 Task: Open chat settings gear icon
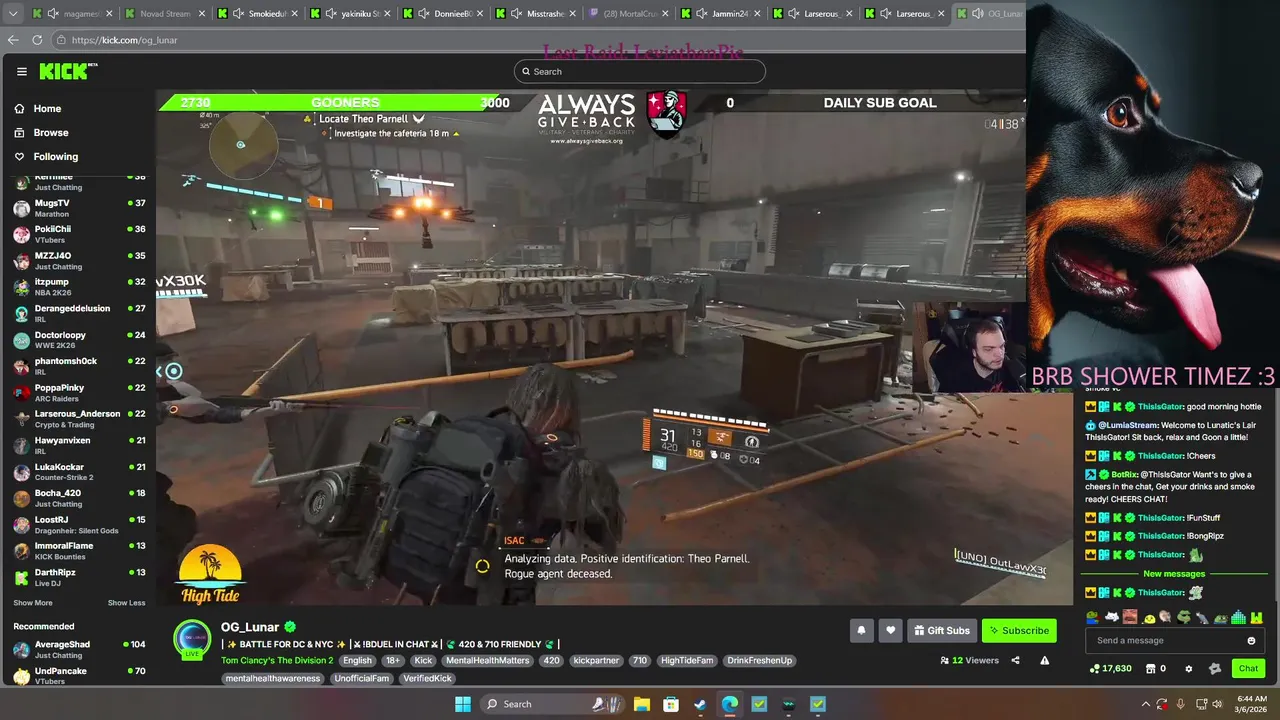pos(1188,669)
